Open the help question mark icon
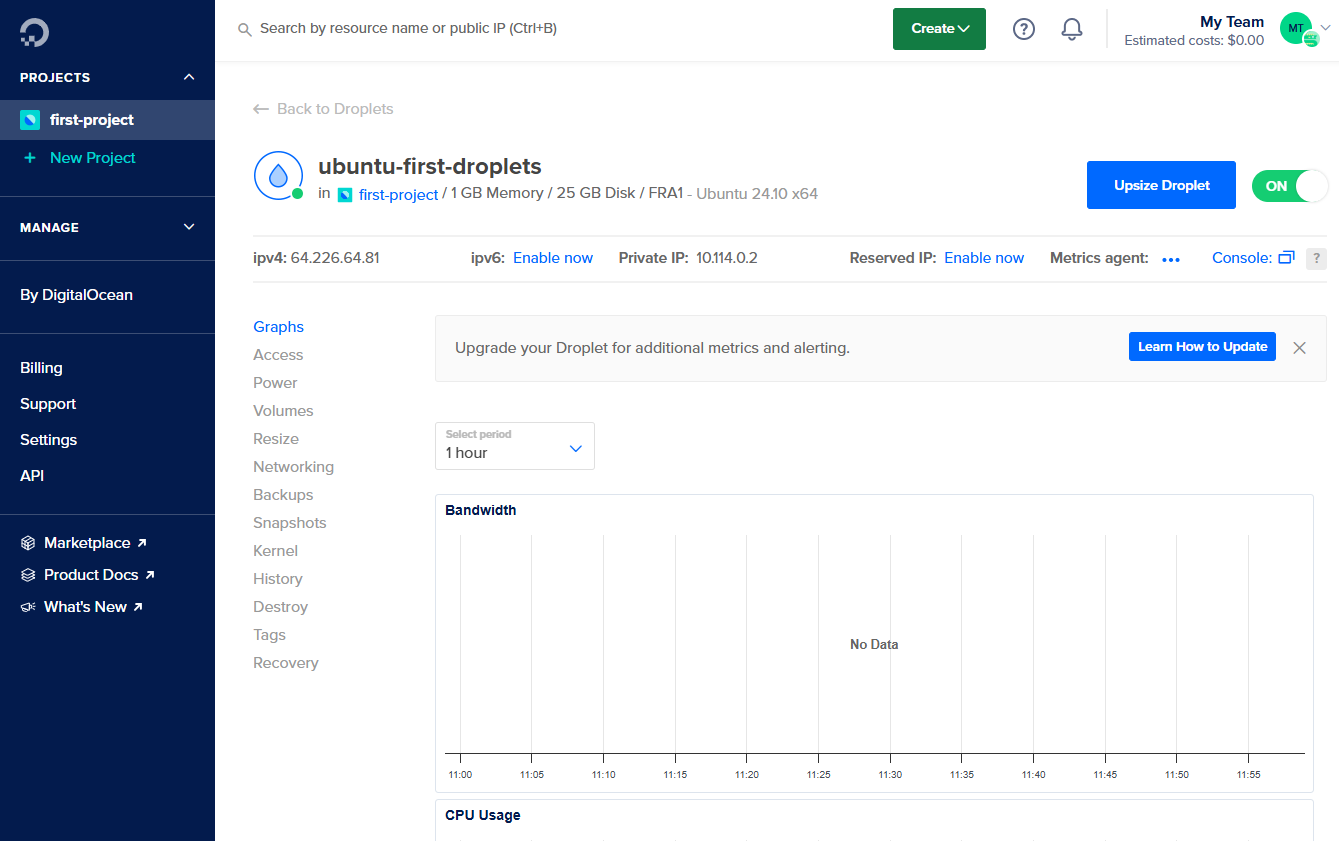Image resolution: width=1339 pixels, height=841 pixels. (x=1024, y=29)
